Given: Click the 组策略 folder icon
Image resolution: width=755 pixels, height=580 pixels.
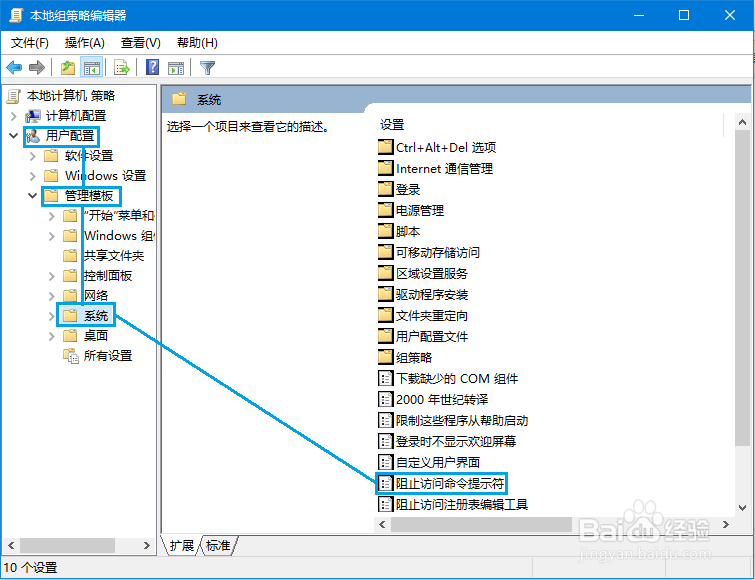Looking at the screenshot, I should coord(385,357).
